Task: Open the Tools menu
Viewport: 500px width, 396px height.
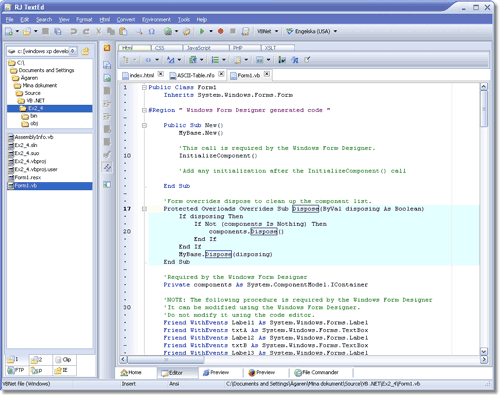Action: (184, 20)
